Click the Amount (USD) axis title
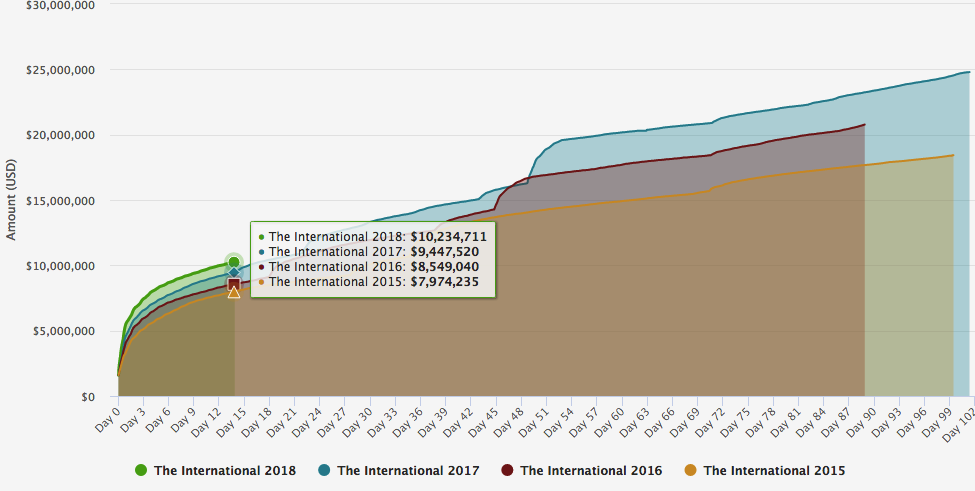The height and width of the screenshot is (491, 975). click(11, 200)
